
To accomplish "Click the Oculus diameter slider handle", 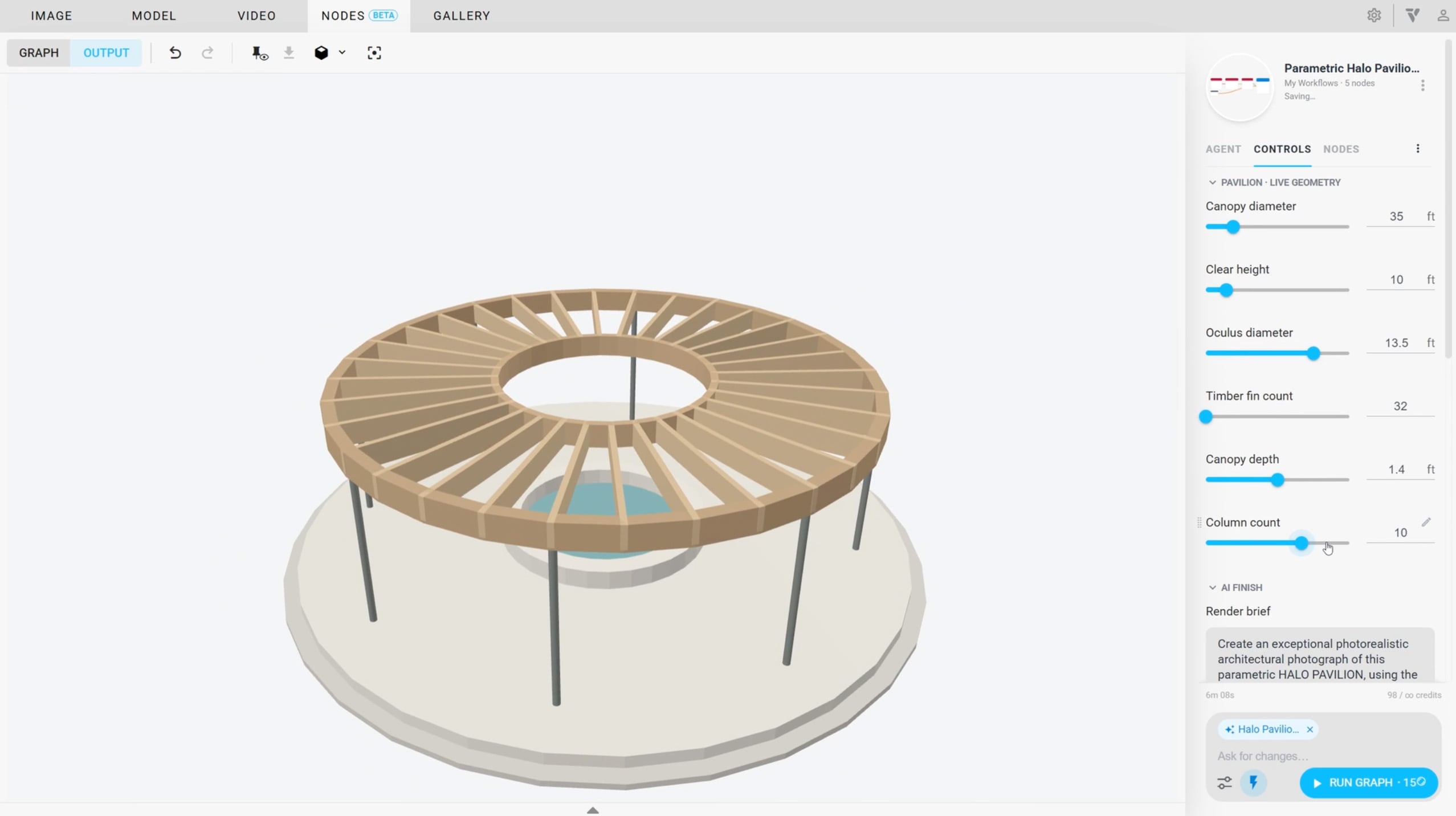I will pyautogui.click(x=1313, y=353).
